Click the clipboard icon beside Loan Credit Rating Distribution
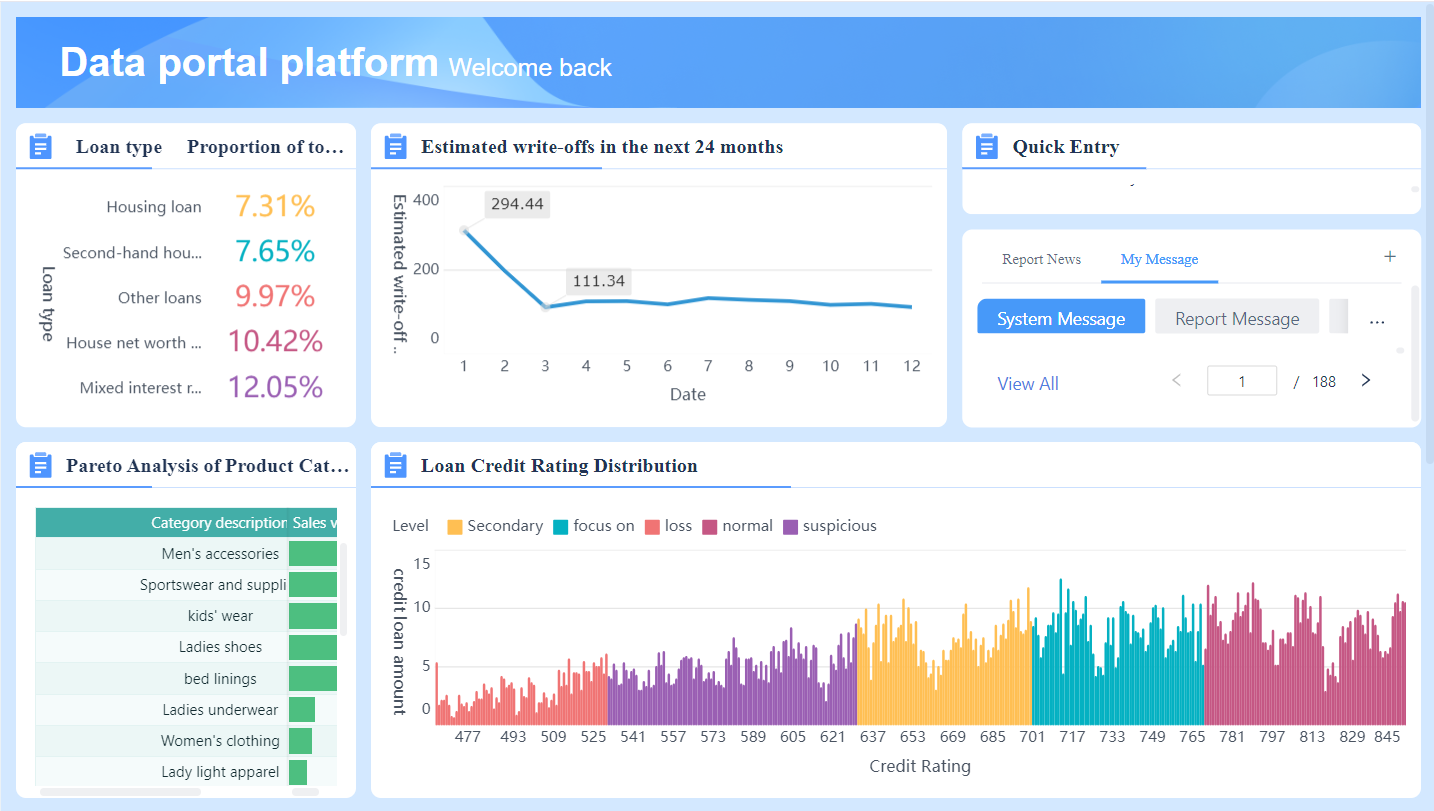Image resolution: width=1434 pixels, height=811 pixels. pyautogui.click(x=395, y=465)
